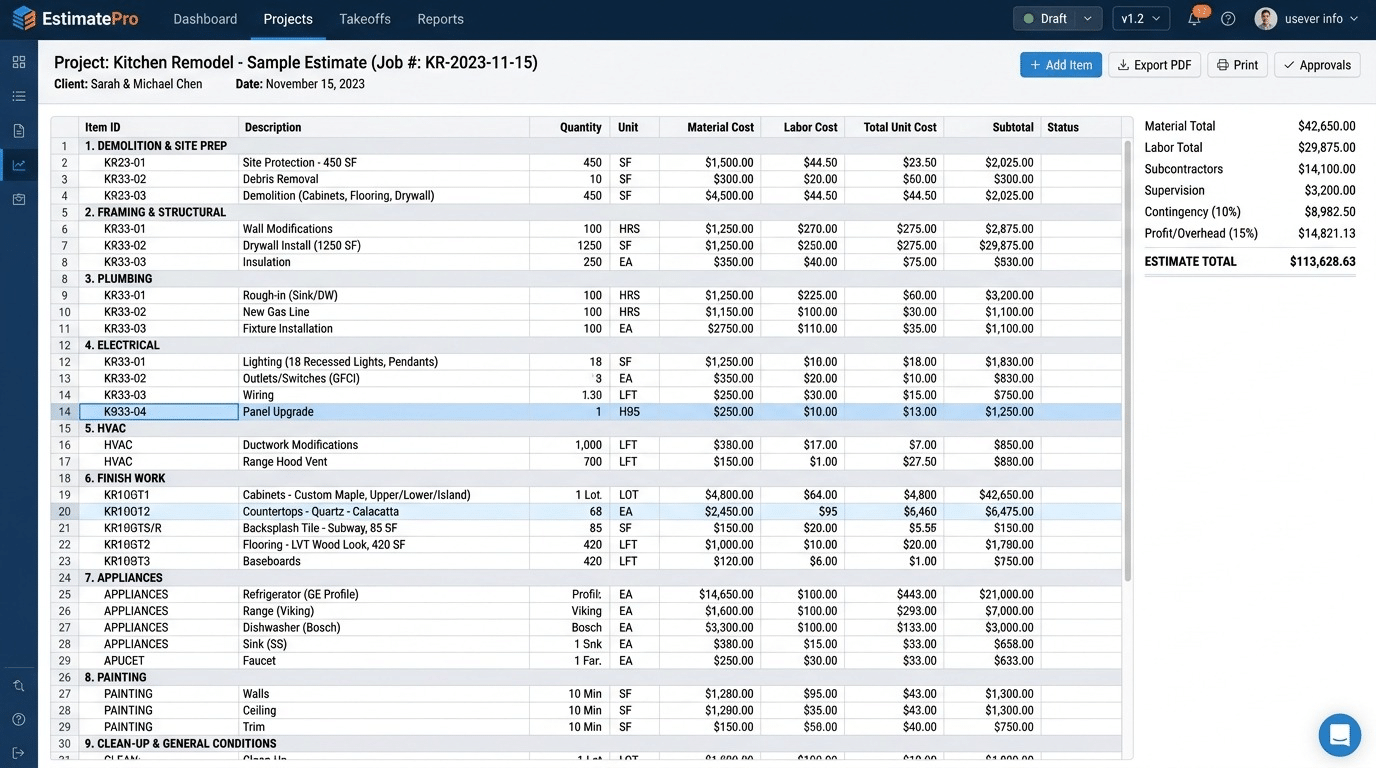Open the Reports tab
The height and width of the screenshot is (768, 1376).
point(440,19)
